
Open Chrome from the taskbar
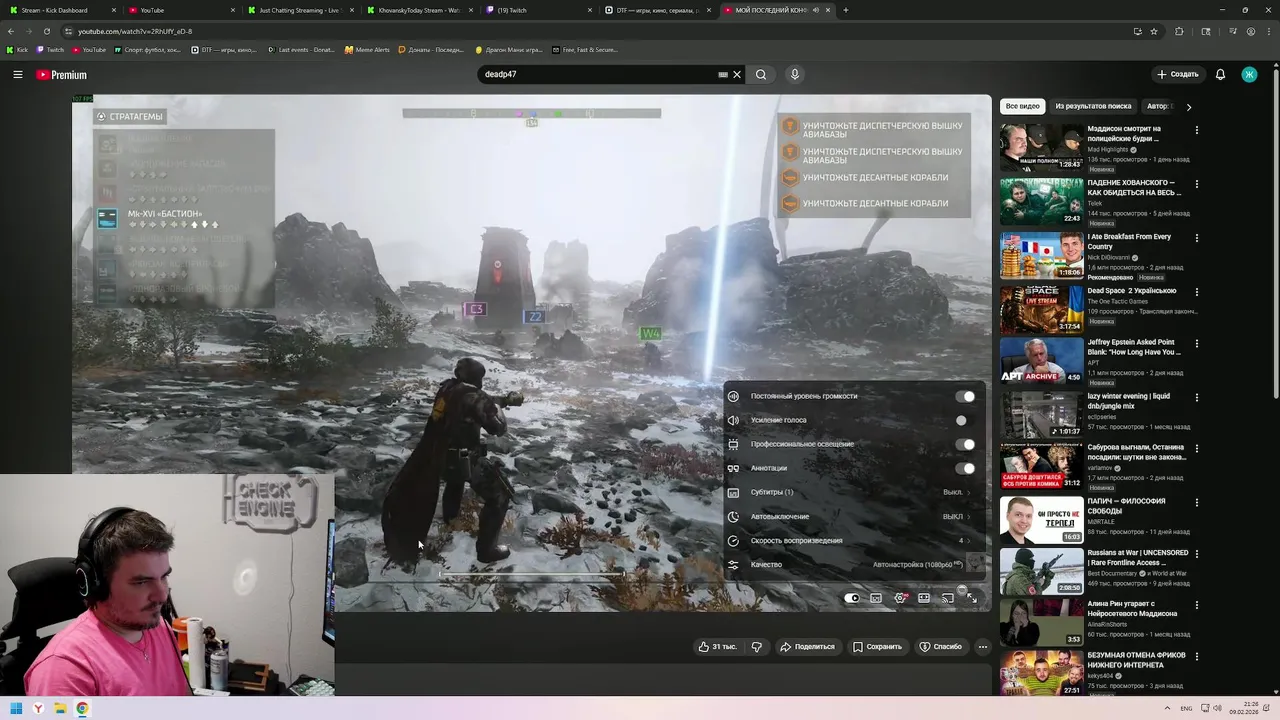tap(82, 708)
